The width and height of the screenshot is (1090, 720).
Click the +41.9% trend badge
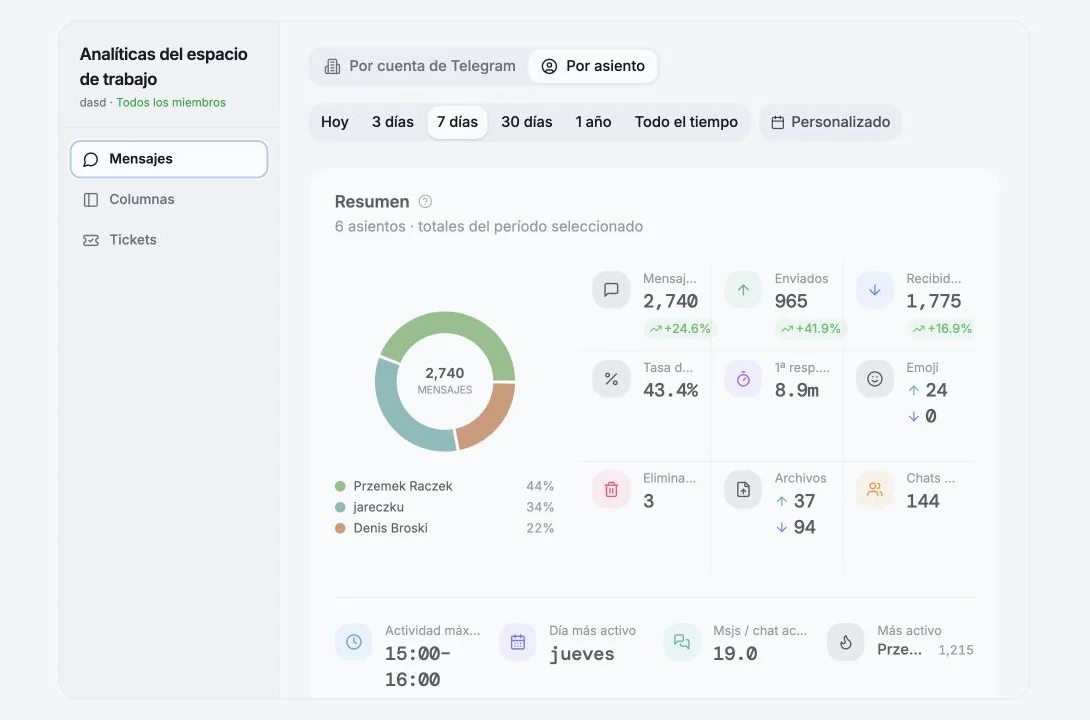(x=810, y=329)
